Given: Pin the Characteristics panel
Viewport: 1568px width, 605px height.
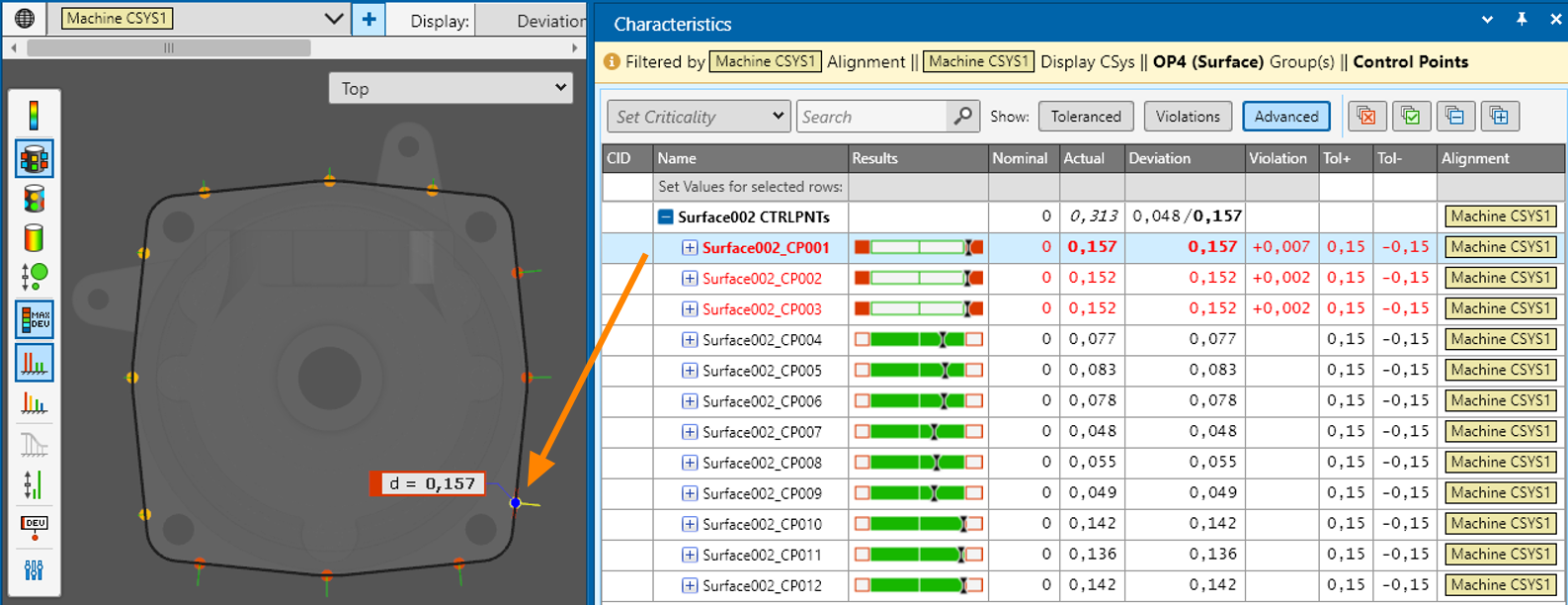Looking at the screenshot, I should click(x=1522, y=20).
